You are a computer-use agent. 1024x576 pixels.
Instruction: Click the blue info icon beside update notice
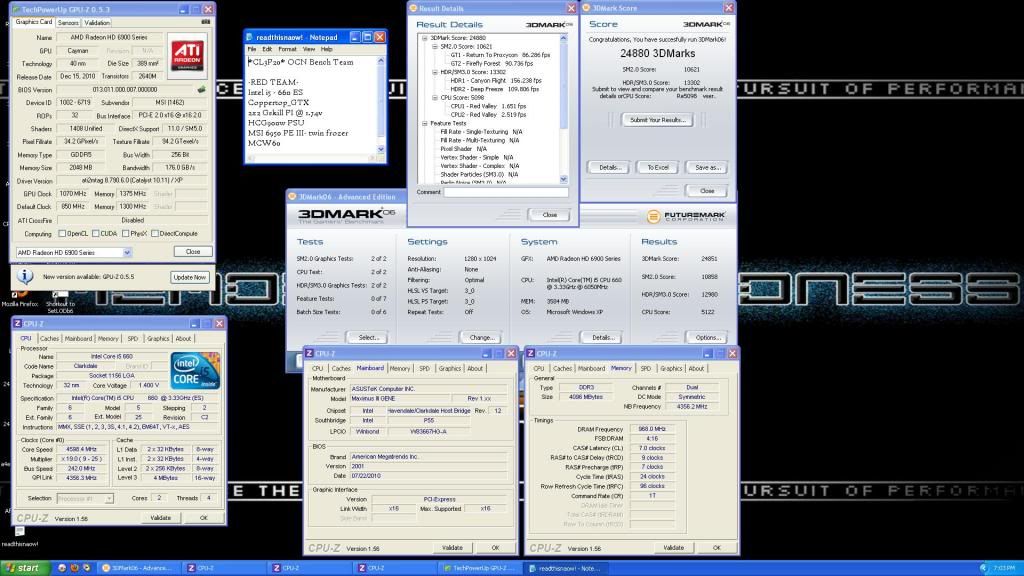pyautogui.click(x=22, y=276)
